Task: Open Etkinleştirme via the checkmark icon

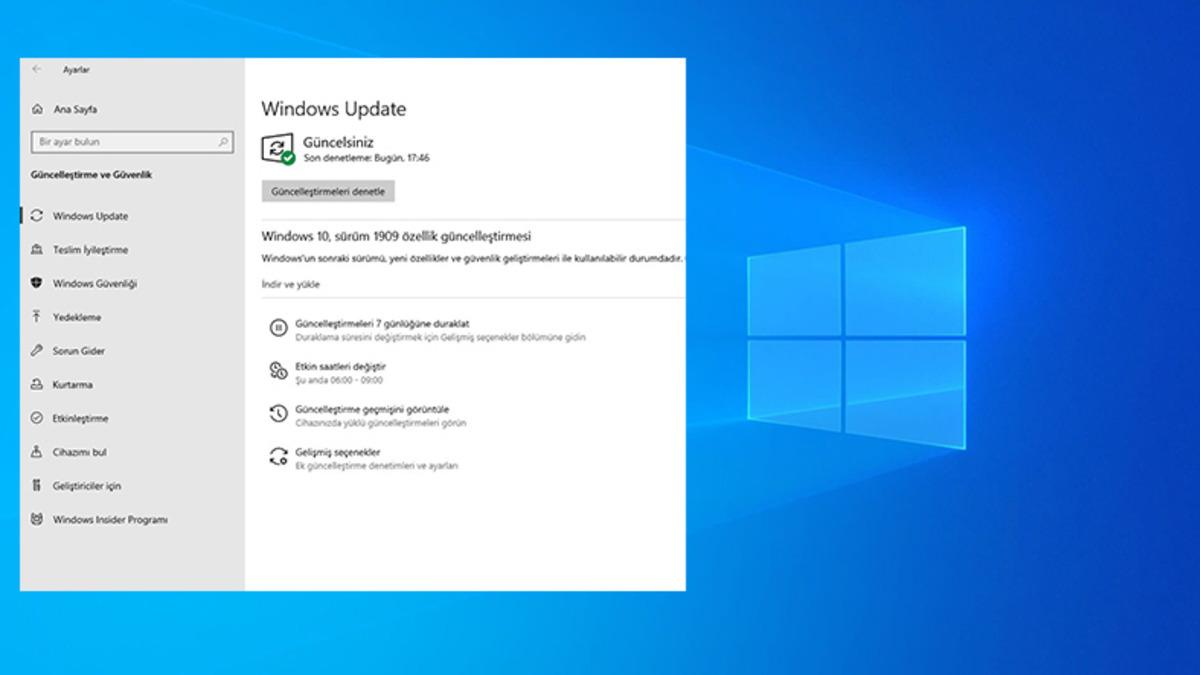Action: click(37, 418)
